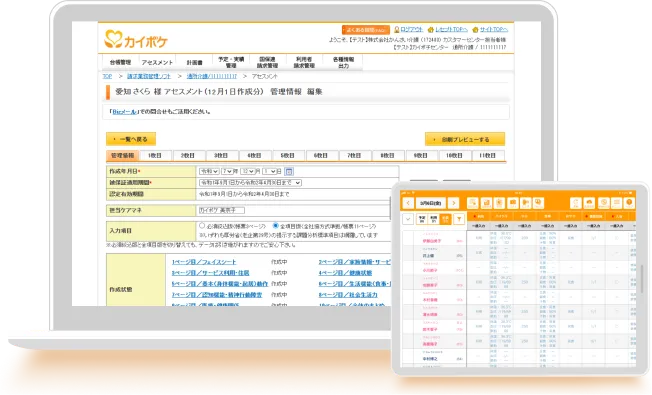Switch to the 6枚目 tab
Viewport: 652px width, 395px height.
321,156
